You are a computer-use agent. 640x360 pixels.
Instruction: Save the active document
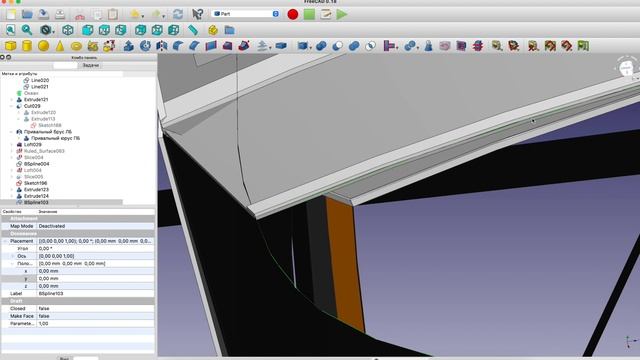click(x=43, y=14)
